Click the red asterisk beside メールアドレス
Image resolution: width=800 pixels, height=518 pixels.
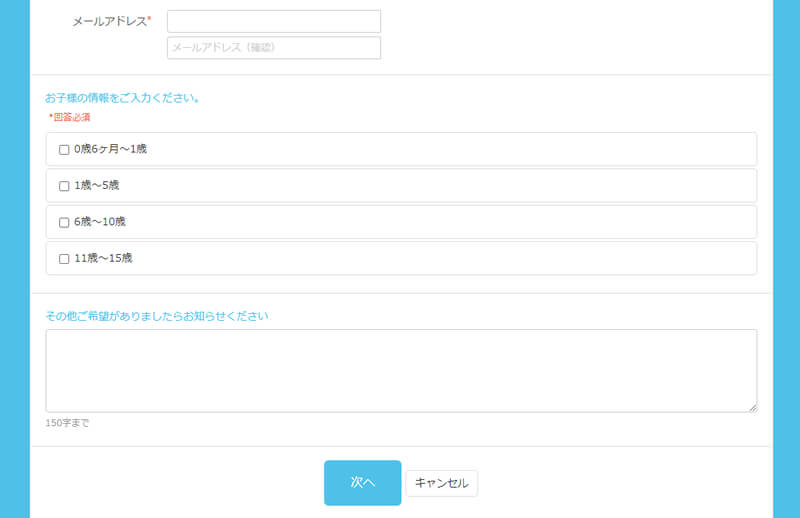click(149, 19)
